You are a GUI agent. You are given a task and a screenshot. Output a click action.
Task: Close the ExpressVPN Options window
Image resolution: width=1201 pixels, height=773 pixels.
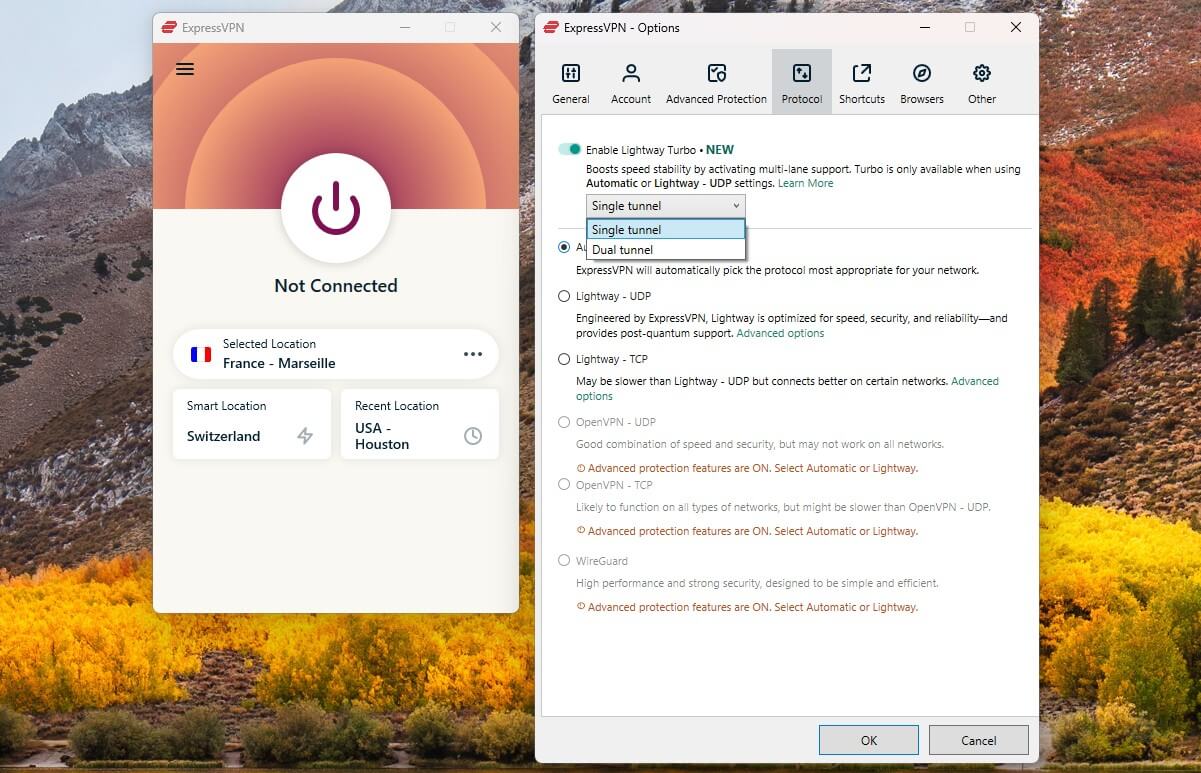[1016, 27]
